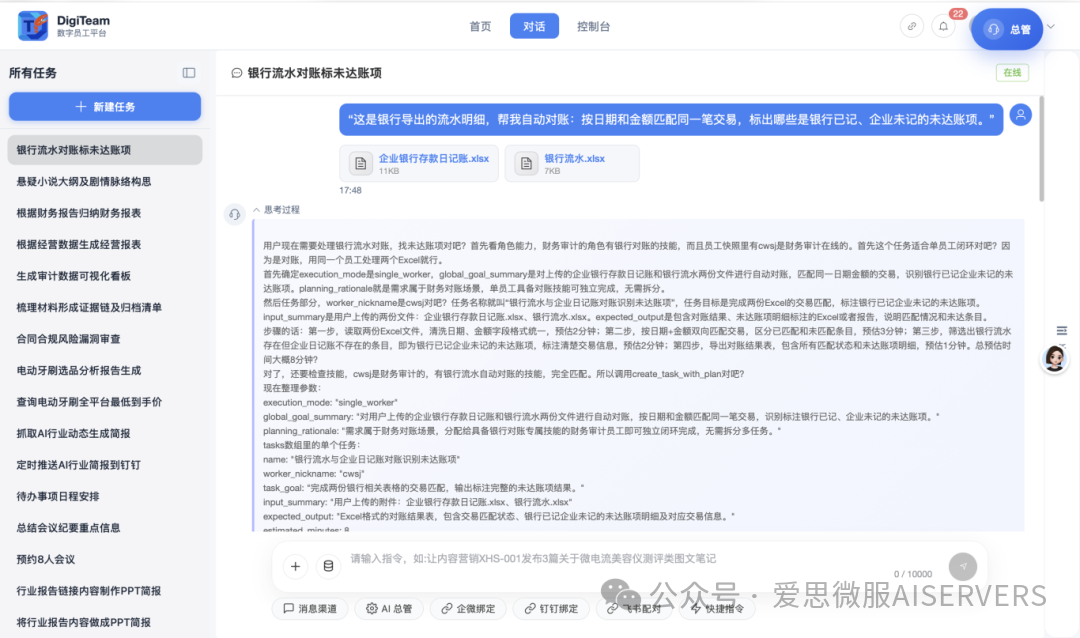Viewport: 1080px width, 638px height.
Task: Open the 银行流水.xlsx file icon
Action: [x=526, y=163]
